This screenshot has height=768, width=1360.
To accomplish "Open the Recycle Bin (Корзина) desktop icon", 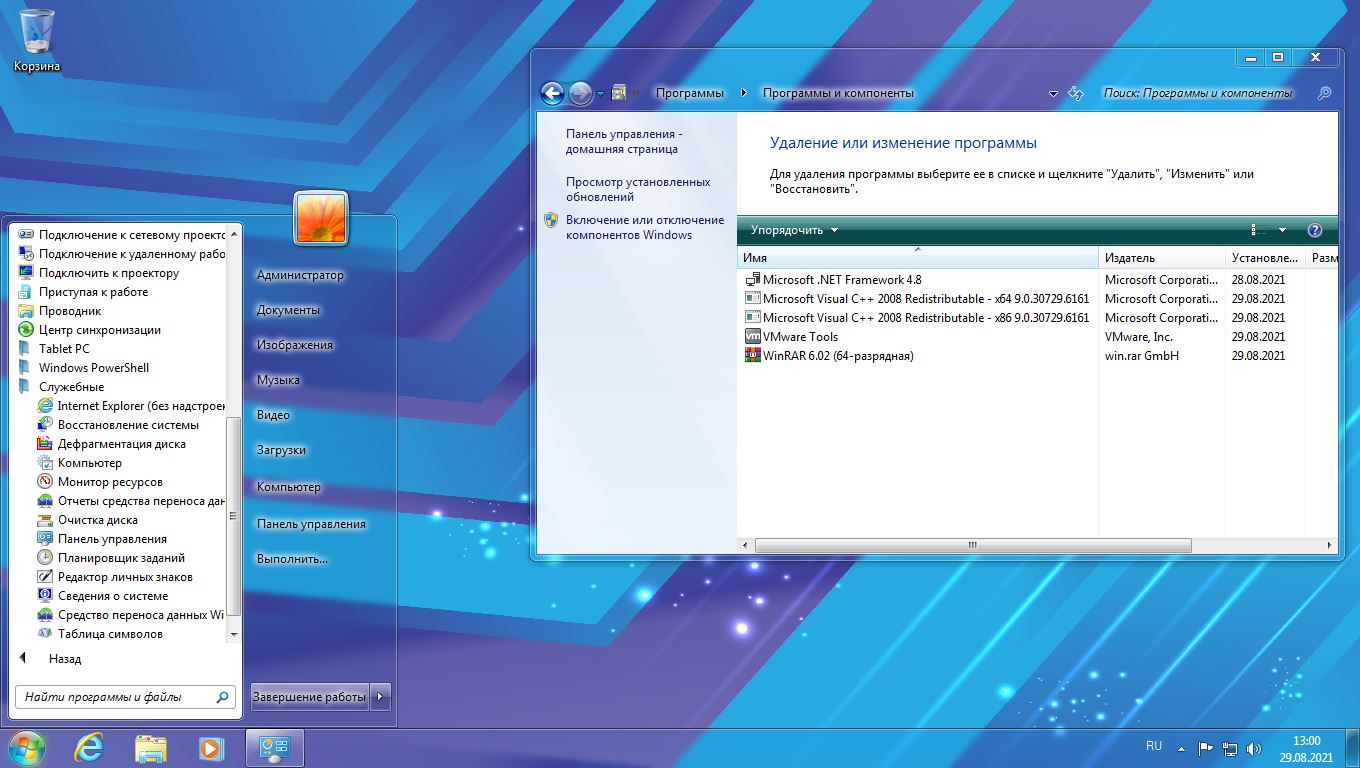I will click(37, 41).
